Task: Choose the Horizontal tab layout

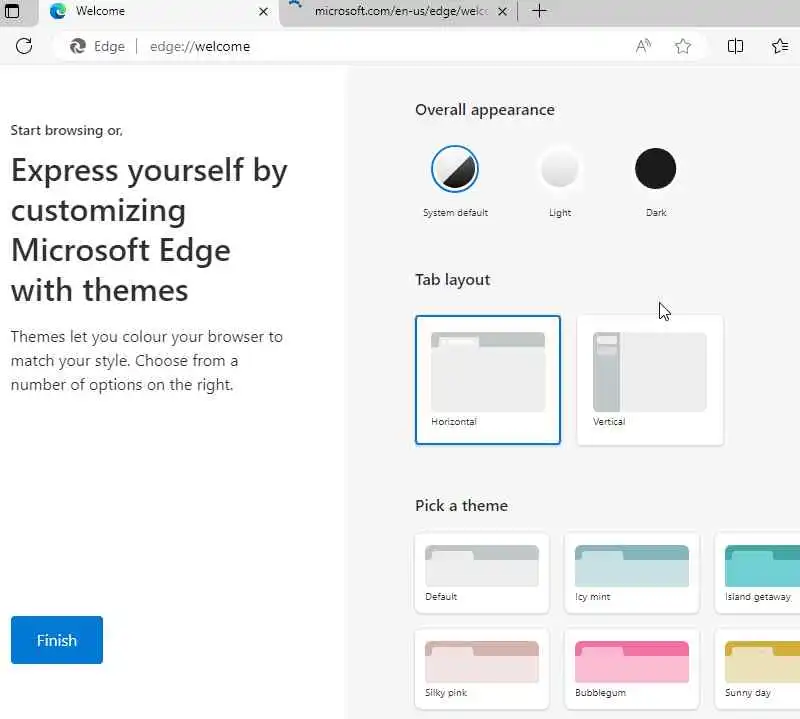Action: 488,380
